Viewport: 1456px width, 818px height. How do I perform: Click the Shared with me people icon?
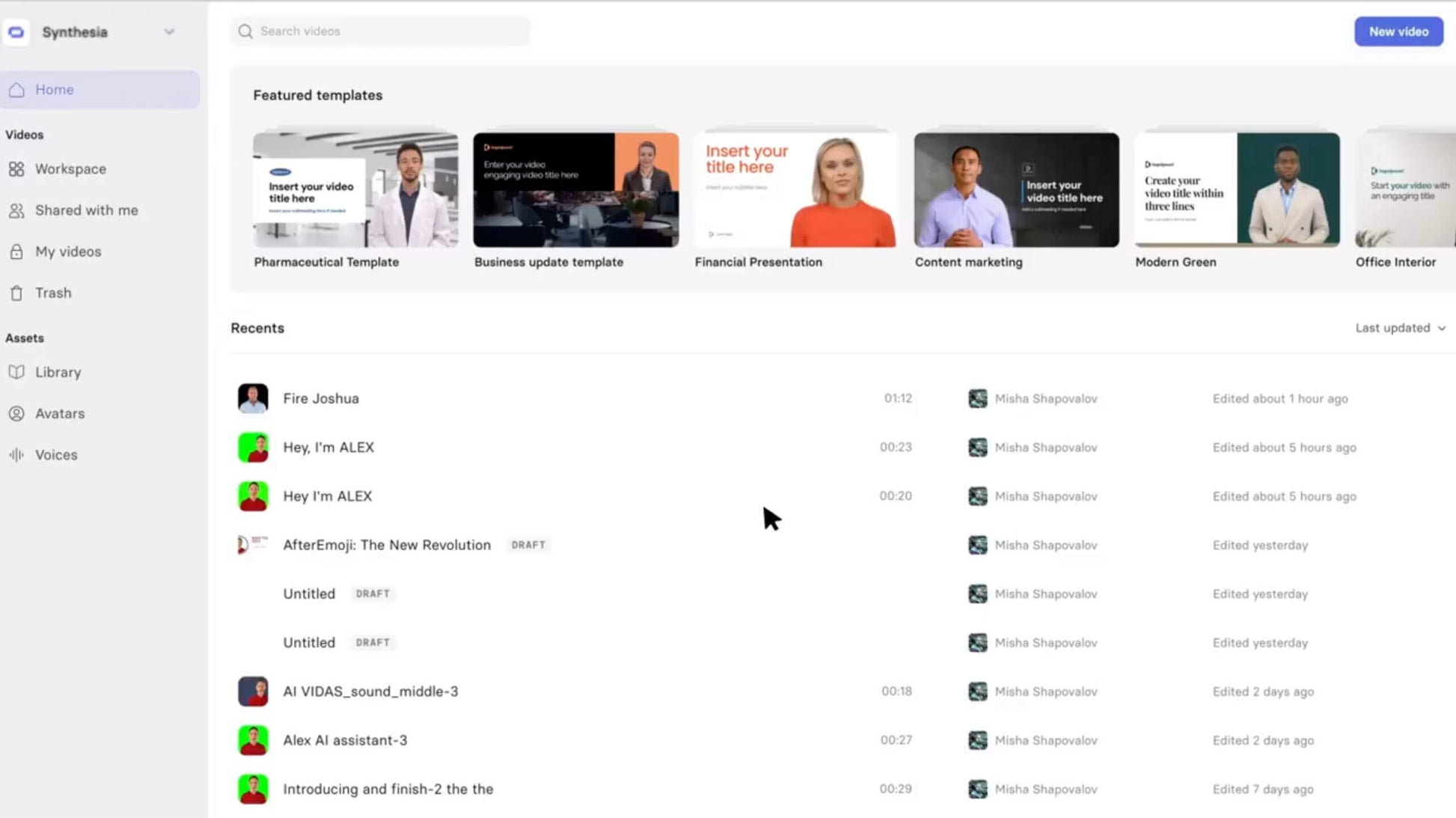tap(17, 210)
